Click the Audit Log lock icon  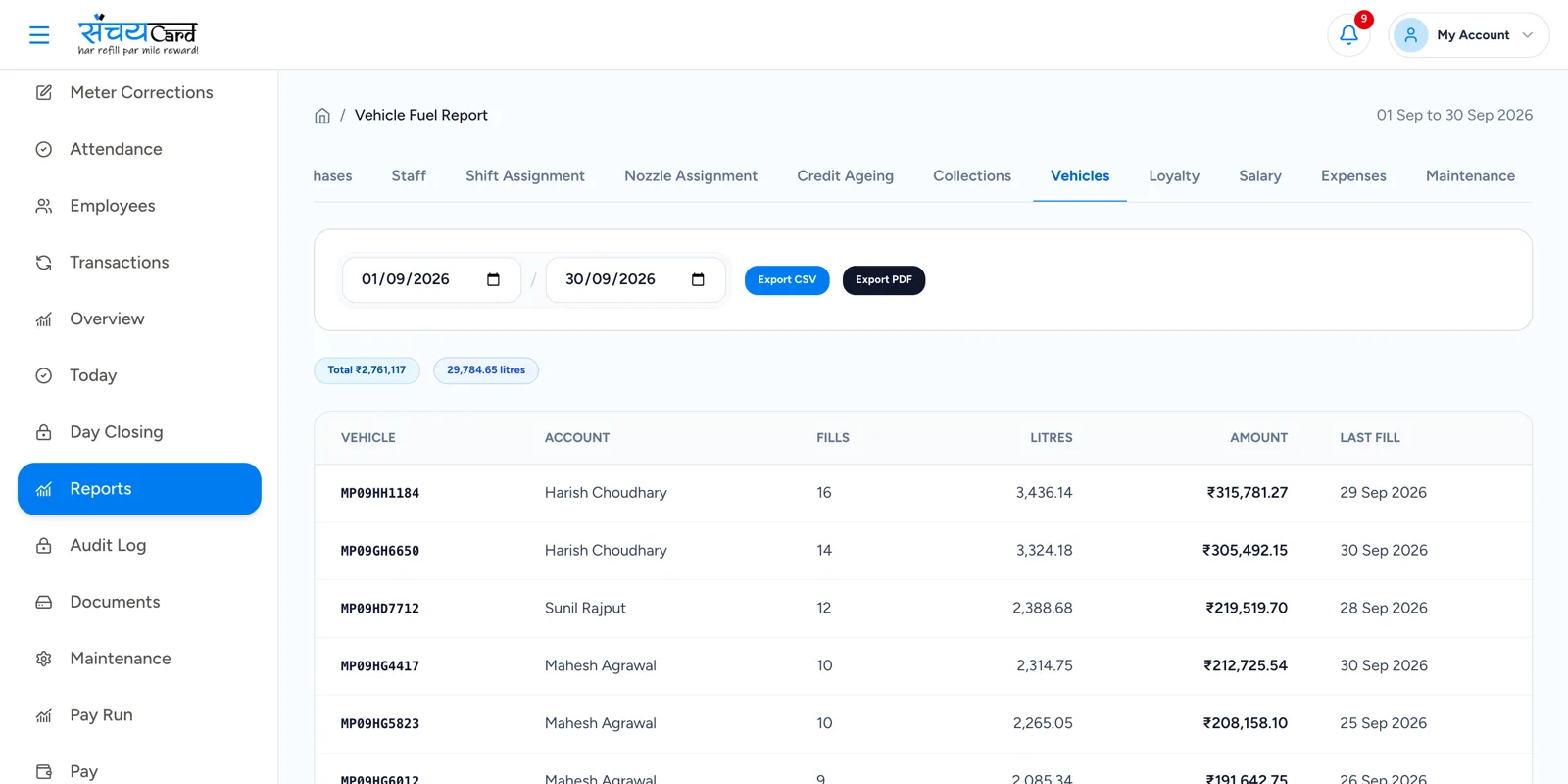coord(44,546)
